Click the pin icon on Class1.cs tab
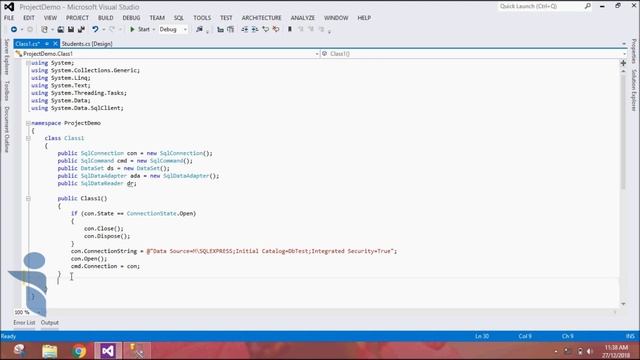Screen dimensions: 640x360 47,44
